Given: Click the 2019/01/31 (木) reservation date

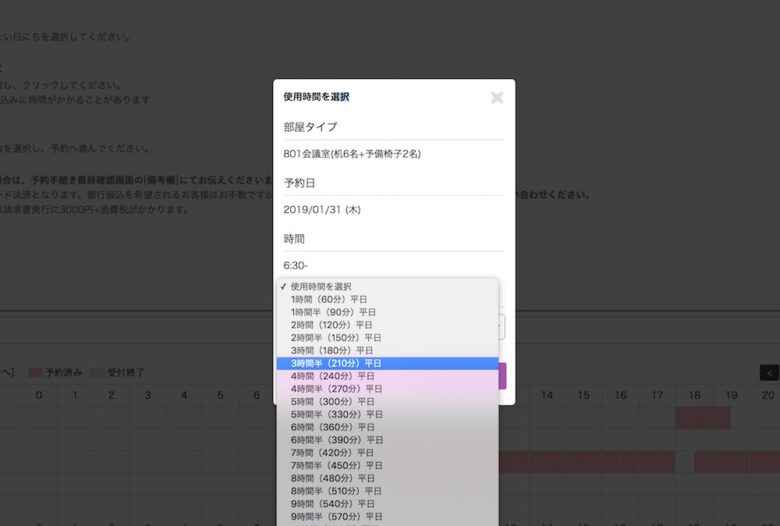Looking at the screenshot, I should tap(322, 210).
